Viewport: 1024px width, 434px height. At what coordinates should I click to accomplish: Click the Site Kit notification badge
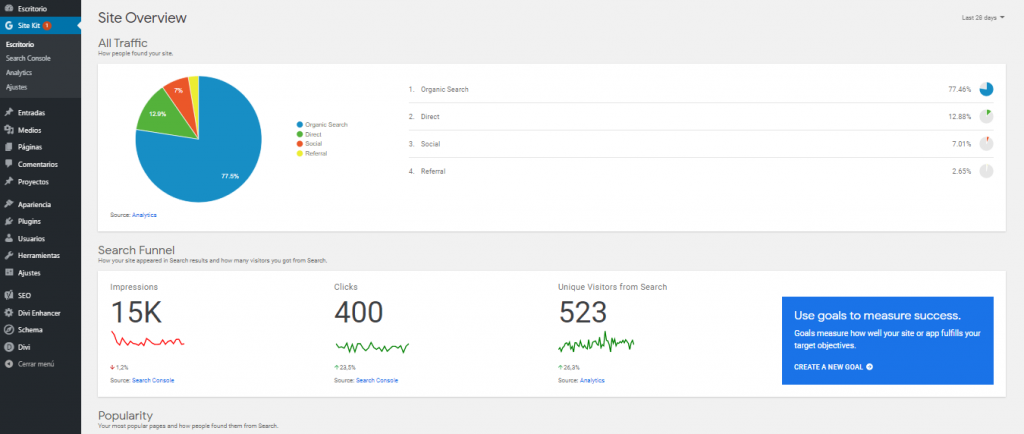pyautogui.click(x=47, y=26)
